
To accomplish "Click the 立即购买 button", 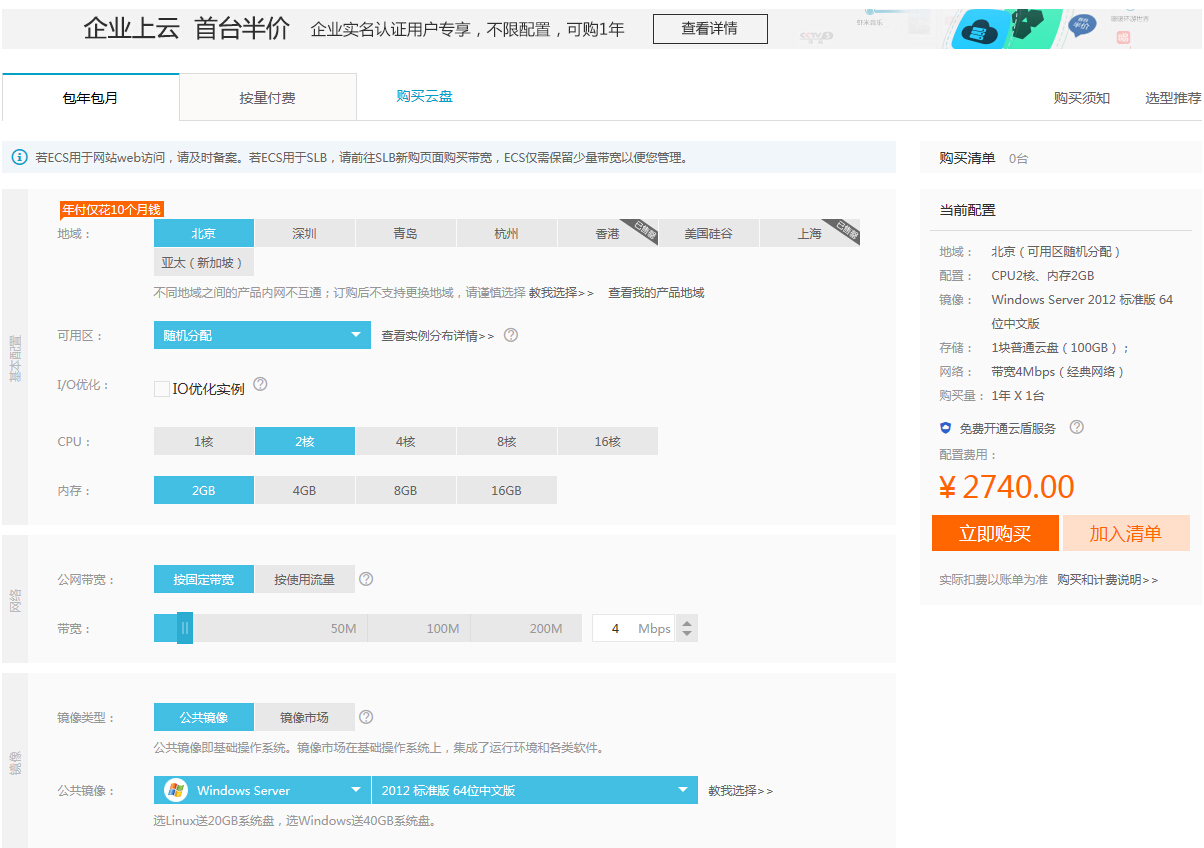I will click(x=995, y=533).
